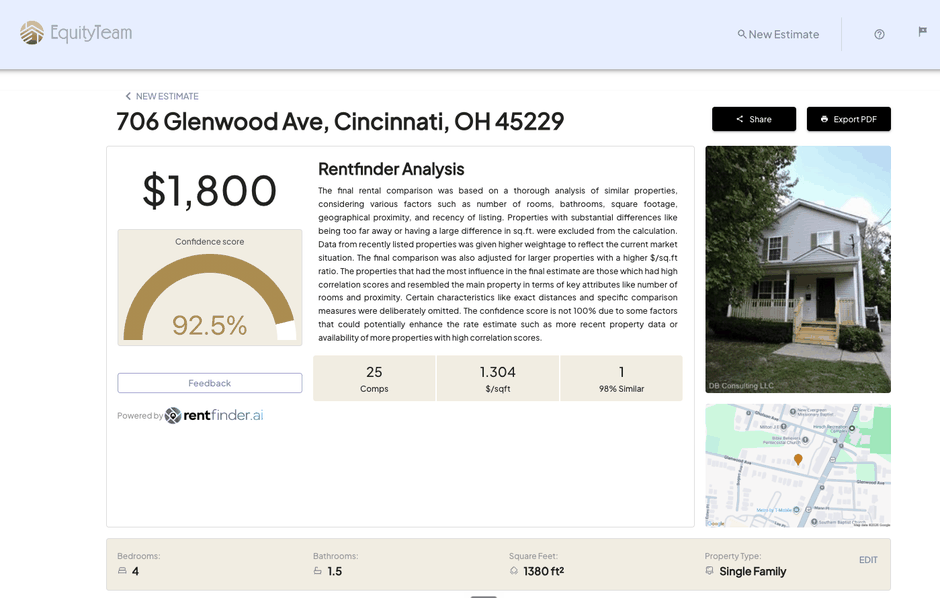Open the property photo thumbnail
Viewport: 940px width, 598px height.
[x=798, y=269]
